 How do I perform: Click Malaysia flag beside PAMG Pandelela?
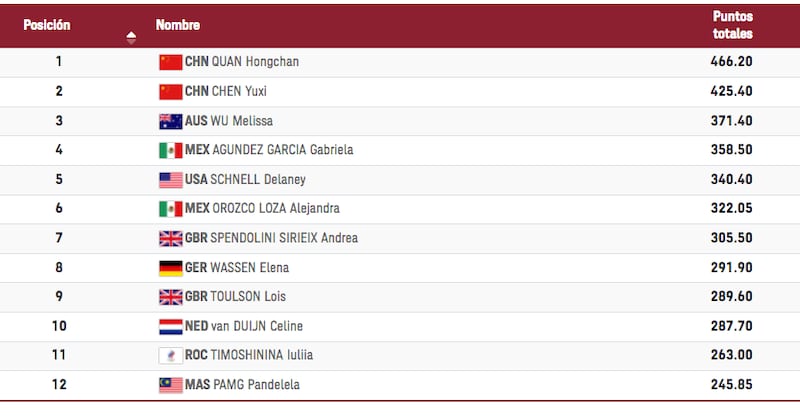[170, 385]
